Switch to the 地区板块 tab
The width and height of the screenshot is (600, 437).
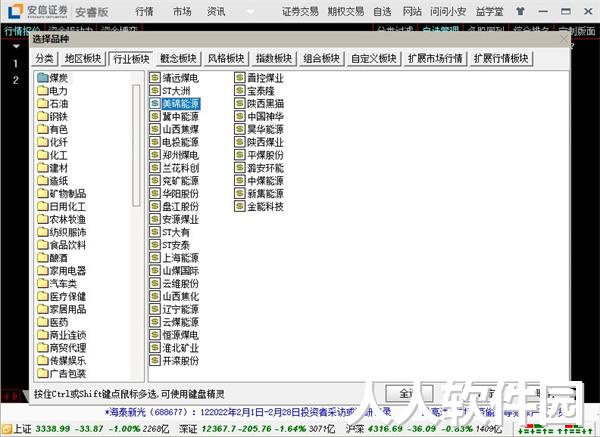pyautogui.click(x=83, y=59)
